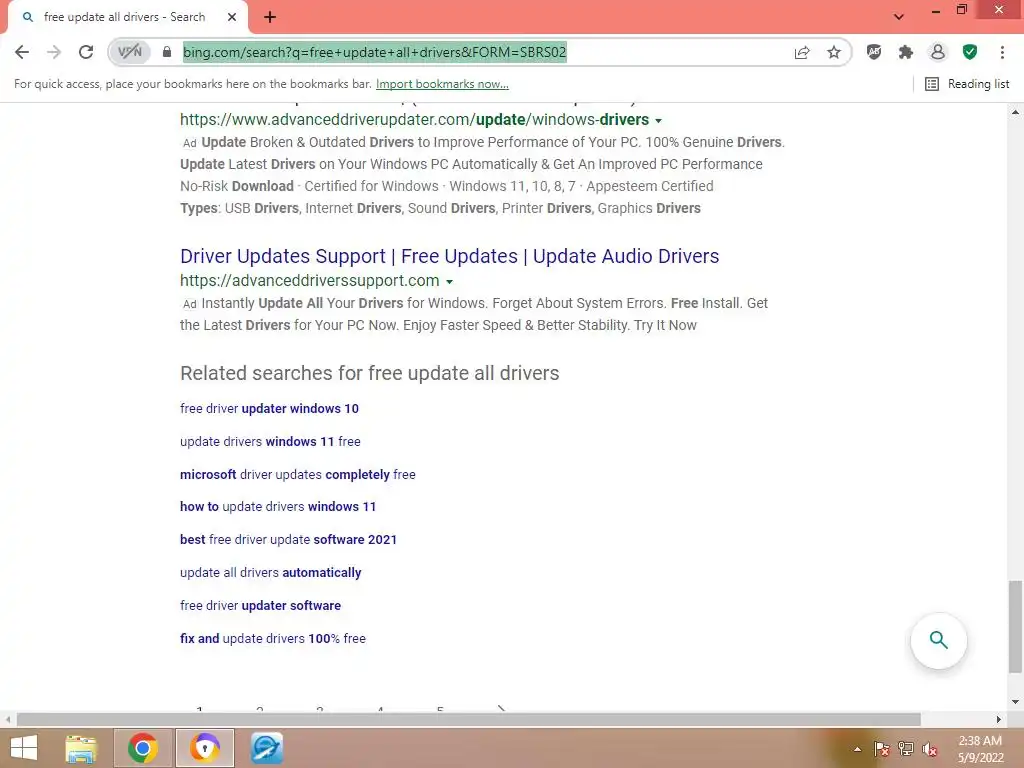Go back to the previous page

pyautogui.click(x=22, y=52)
